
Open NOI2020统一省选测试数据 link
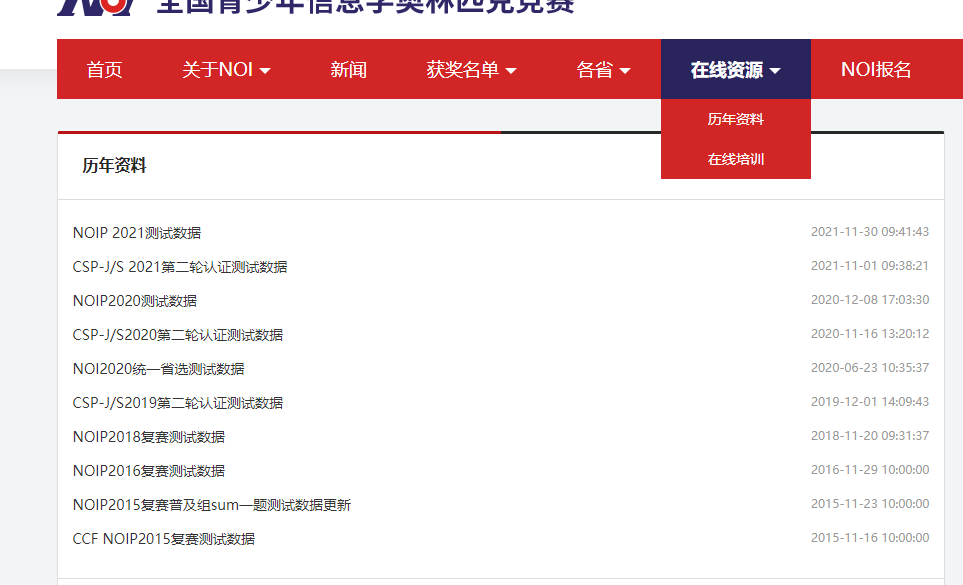point(158,369)
